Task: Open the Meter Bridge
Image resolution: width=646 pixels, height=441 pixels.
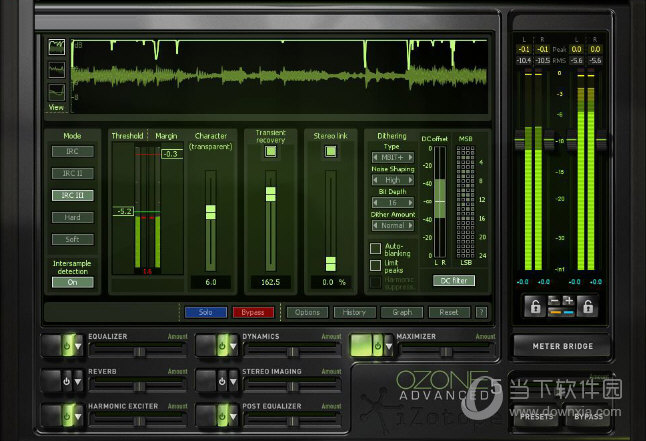Action: pos(562,346)
